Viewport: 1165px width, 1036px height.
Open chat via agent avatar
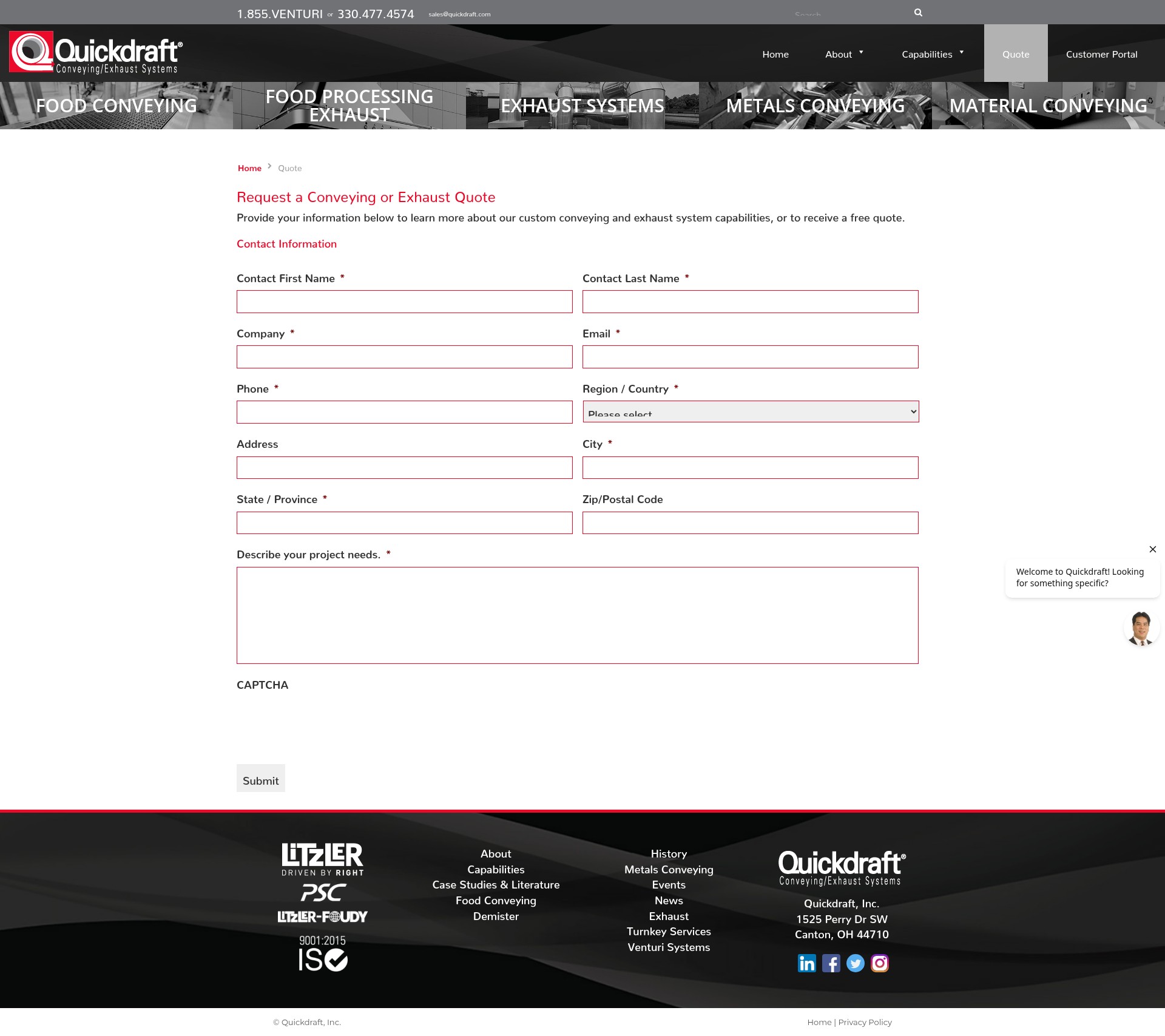point(1141,628)
